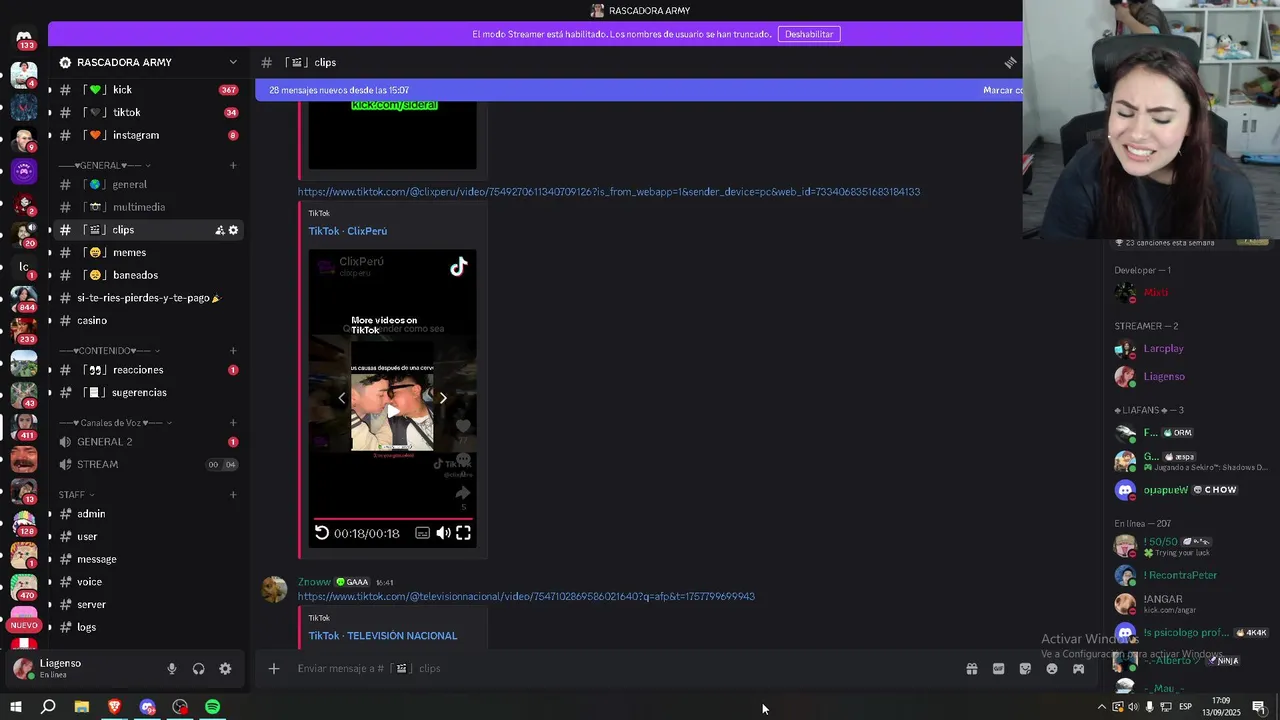Open the clixperu TikTok URL link
The height and width of the screenshot is (720, 1280).
click(x=608, y=192)
